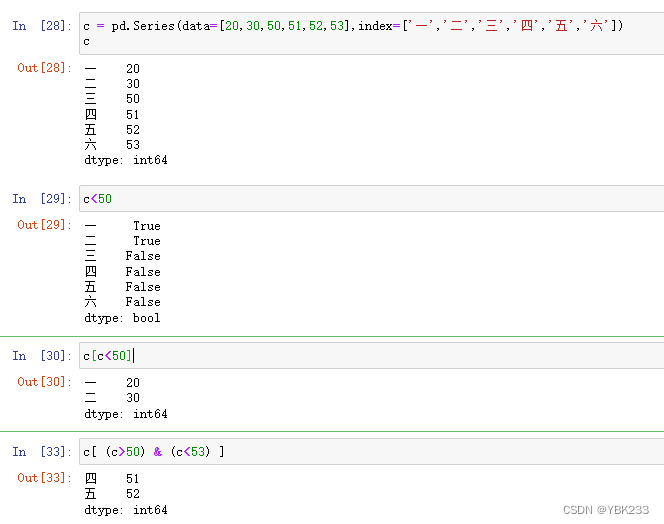The height and width of the screenshot is (524, 664).
Task: Click 'dtype: int64' in Out[30]
Action: 126,414
